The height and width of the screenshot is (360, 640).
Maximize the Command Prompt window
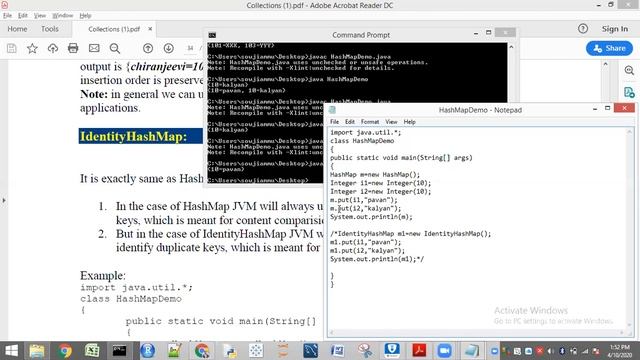coord(489,33)
